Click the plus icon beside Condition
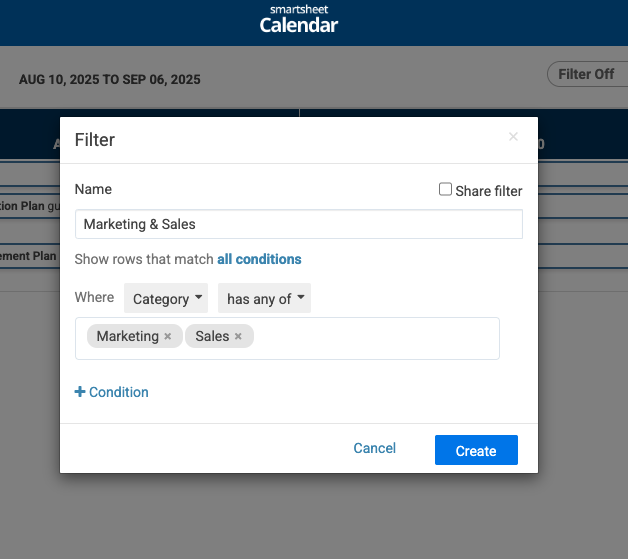 coord(80,392)
